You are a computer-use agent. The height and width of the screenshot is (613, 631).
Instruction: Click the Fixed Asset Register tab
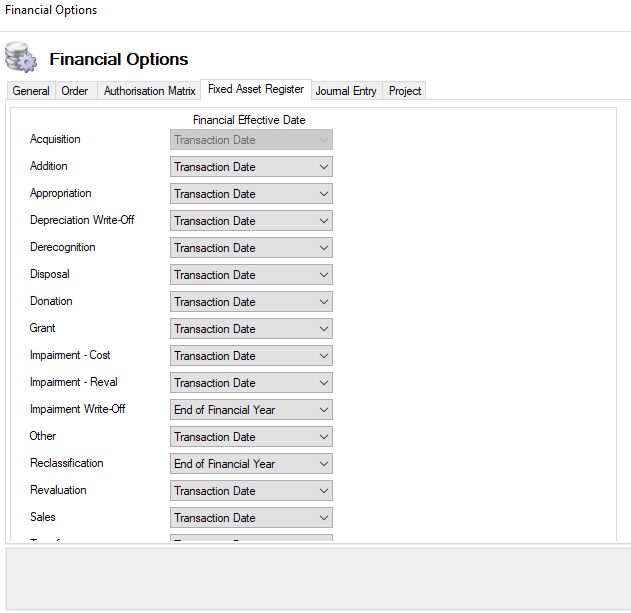point(256,90)
